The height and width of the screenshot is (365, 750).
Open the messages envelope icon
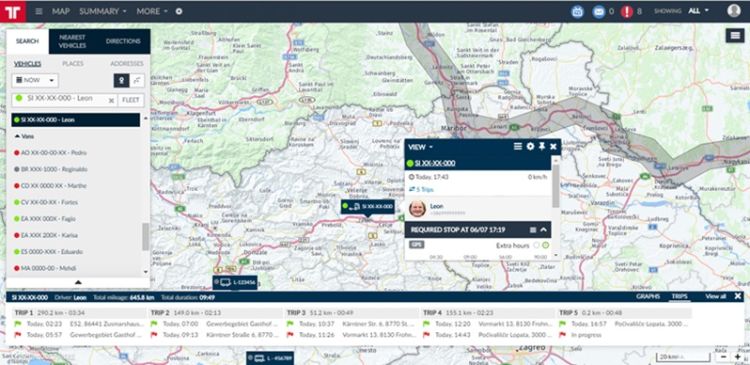tap(599, 11)
